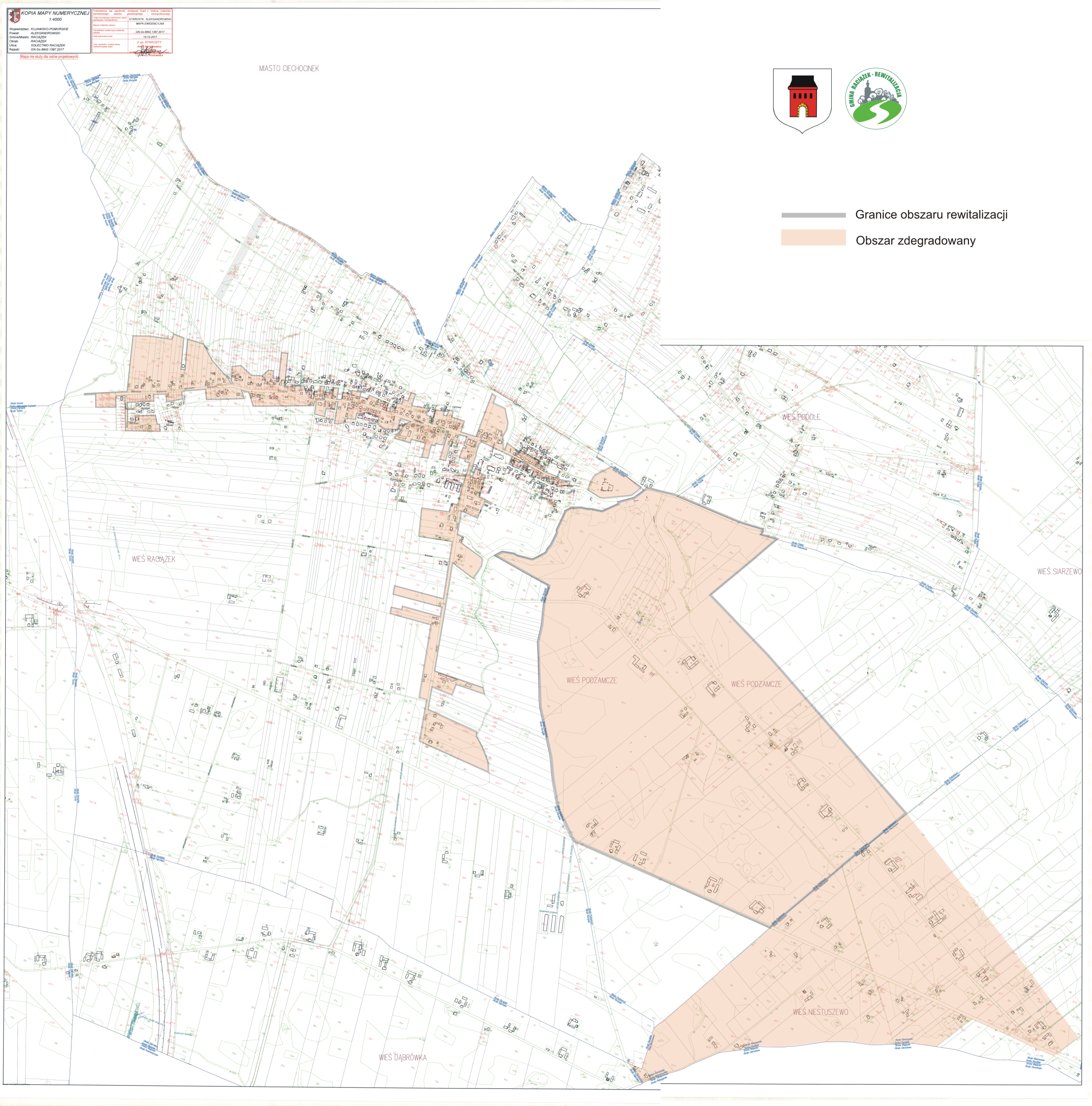
Task: Click the 'MIASTO CIECHOCINEK' map label
Action: tap(289, 68)
